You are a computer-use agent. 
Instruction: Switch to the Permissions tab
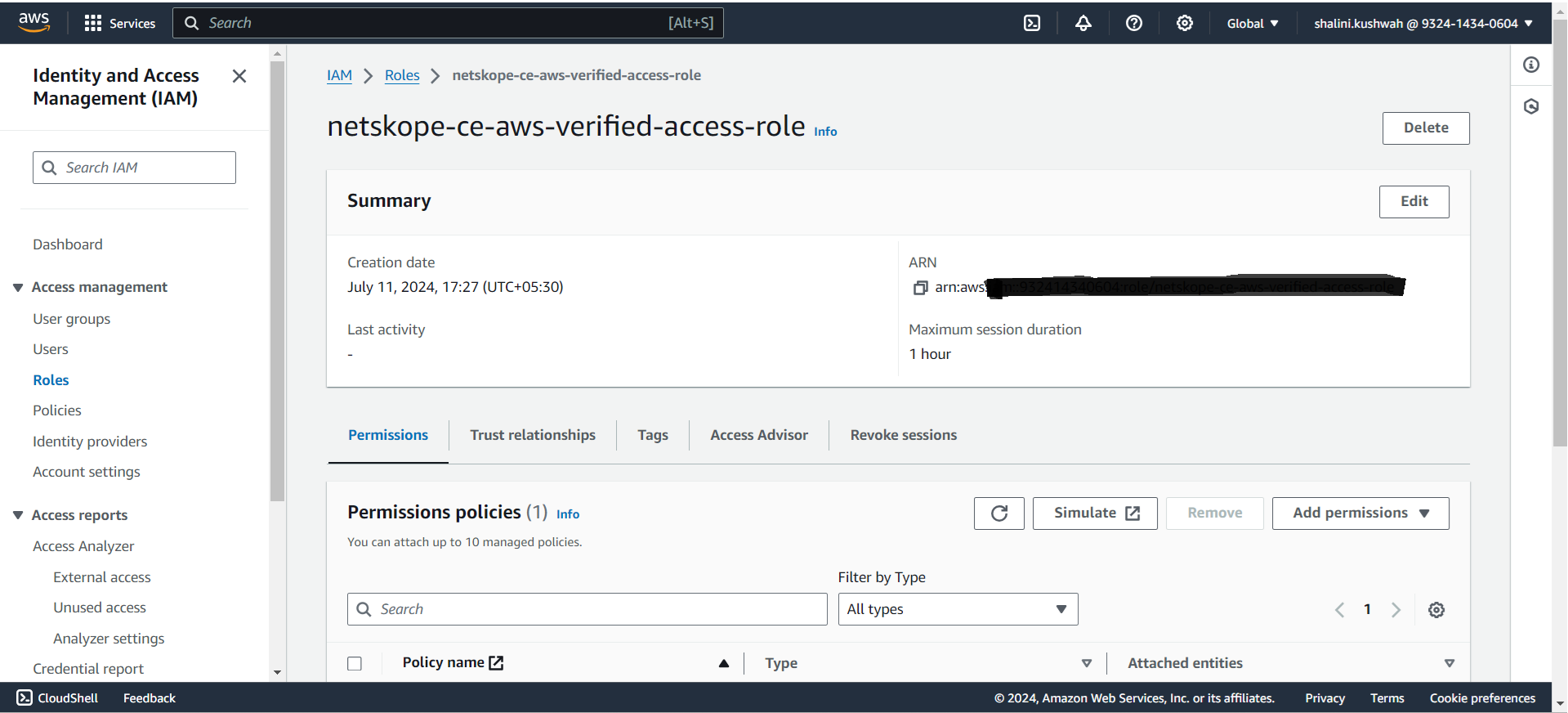[388, 435]
